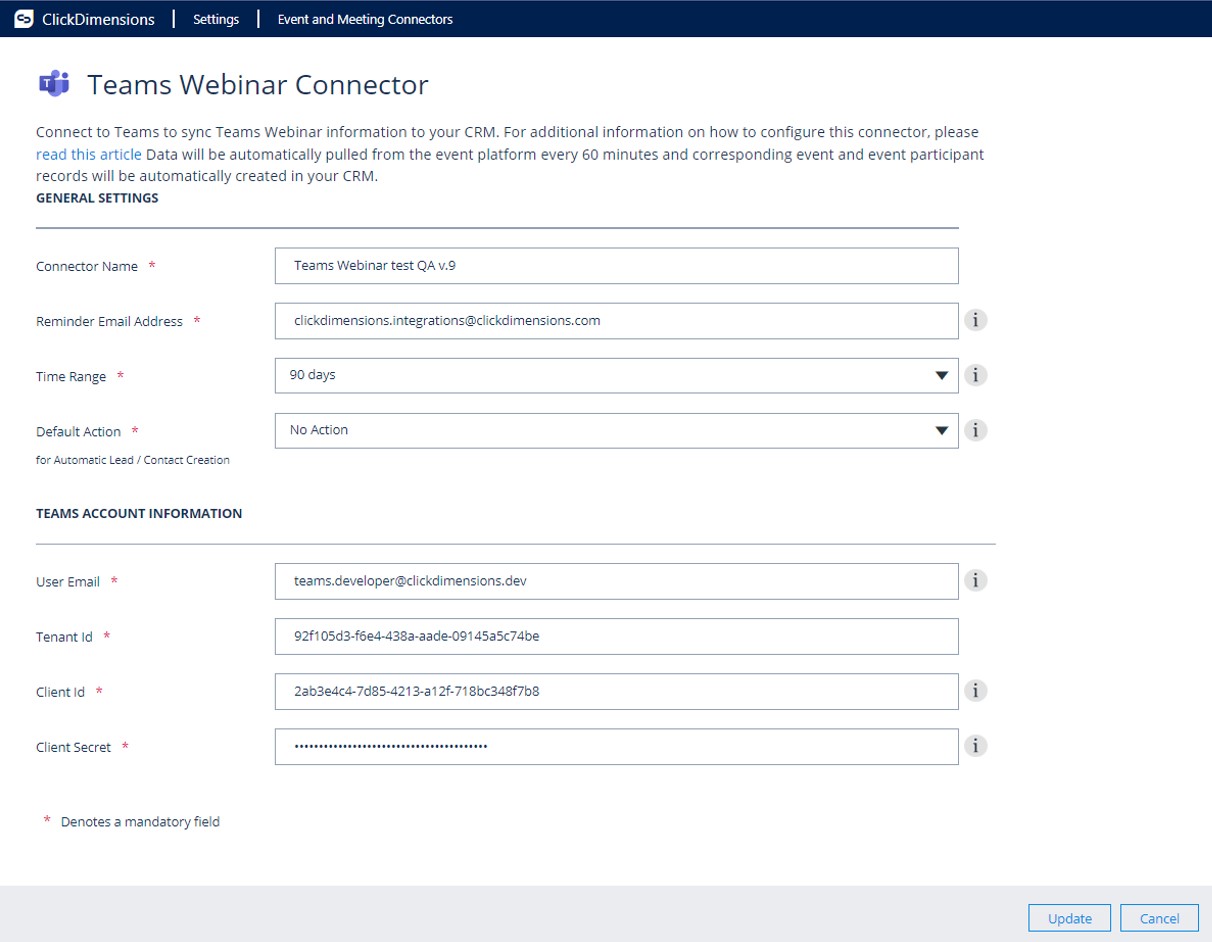Screen dimensions: 1212x942
Task: Focus the Client Id field
Action: [x=616, y=691]
